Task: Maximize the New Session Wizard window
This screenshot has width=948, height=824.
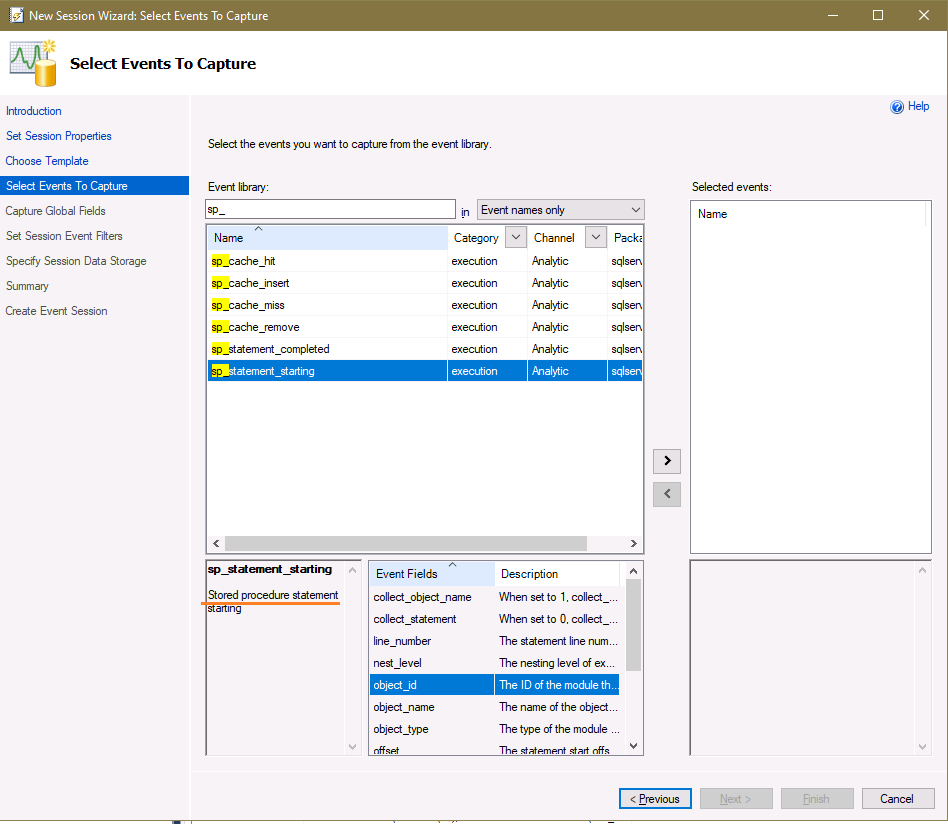Action: pos(878,15)
